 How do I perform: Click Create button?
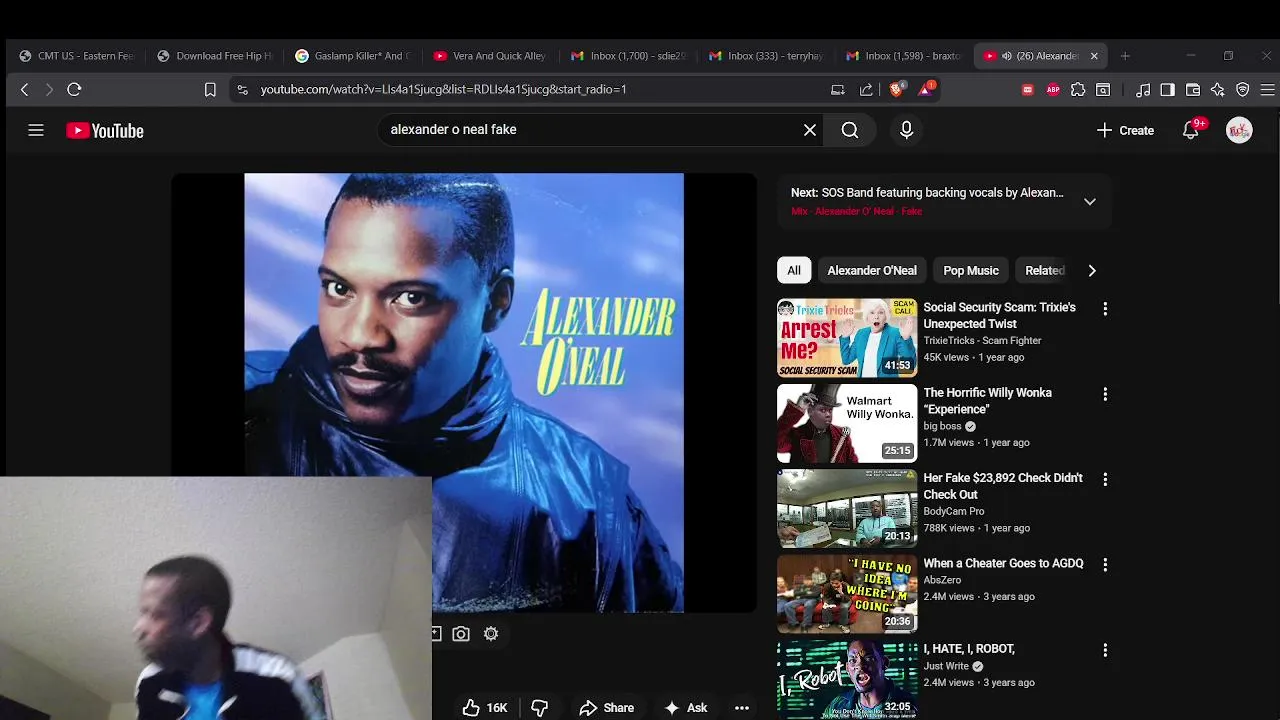pyautogui.click(x=1126, y=130)
